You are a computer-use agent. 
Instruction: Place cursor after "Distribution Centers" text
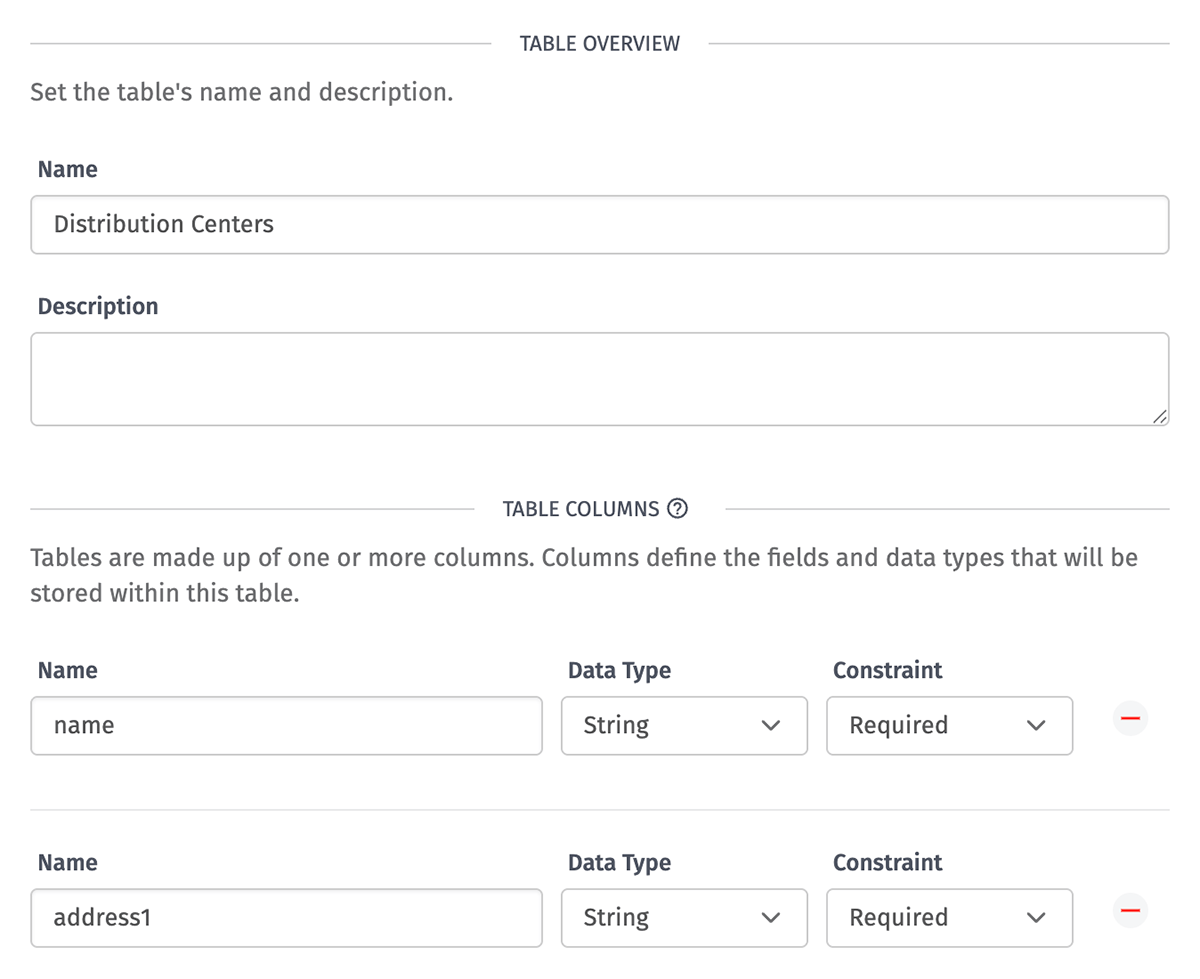click(x=275, y=224)
